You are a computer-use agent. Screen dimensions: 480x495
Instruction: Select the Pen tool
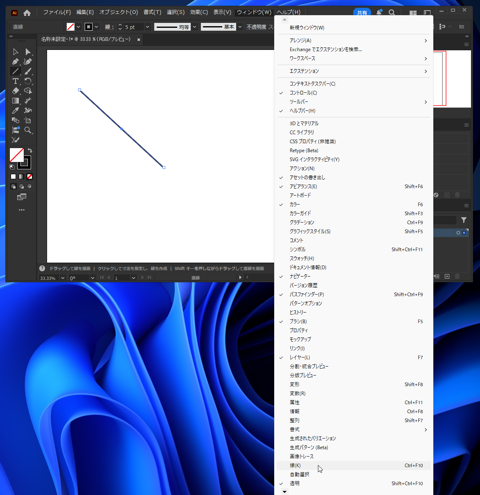click(15, 61)
